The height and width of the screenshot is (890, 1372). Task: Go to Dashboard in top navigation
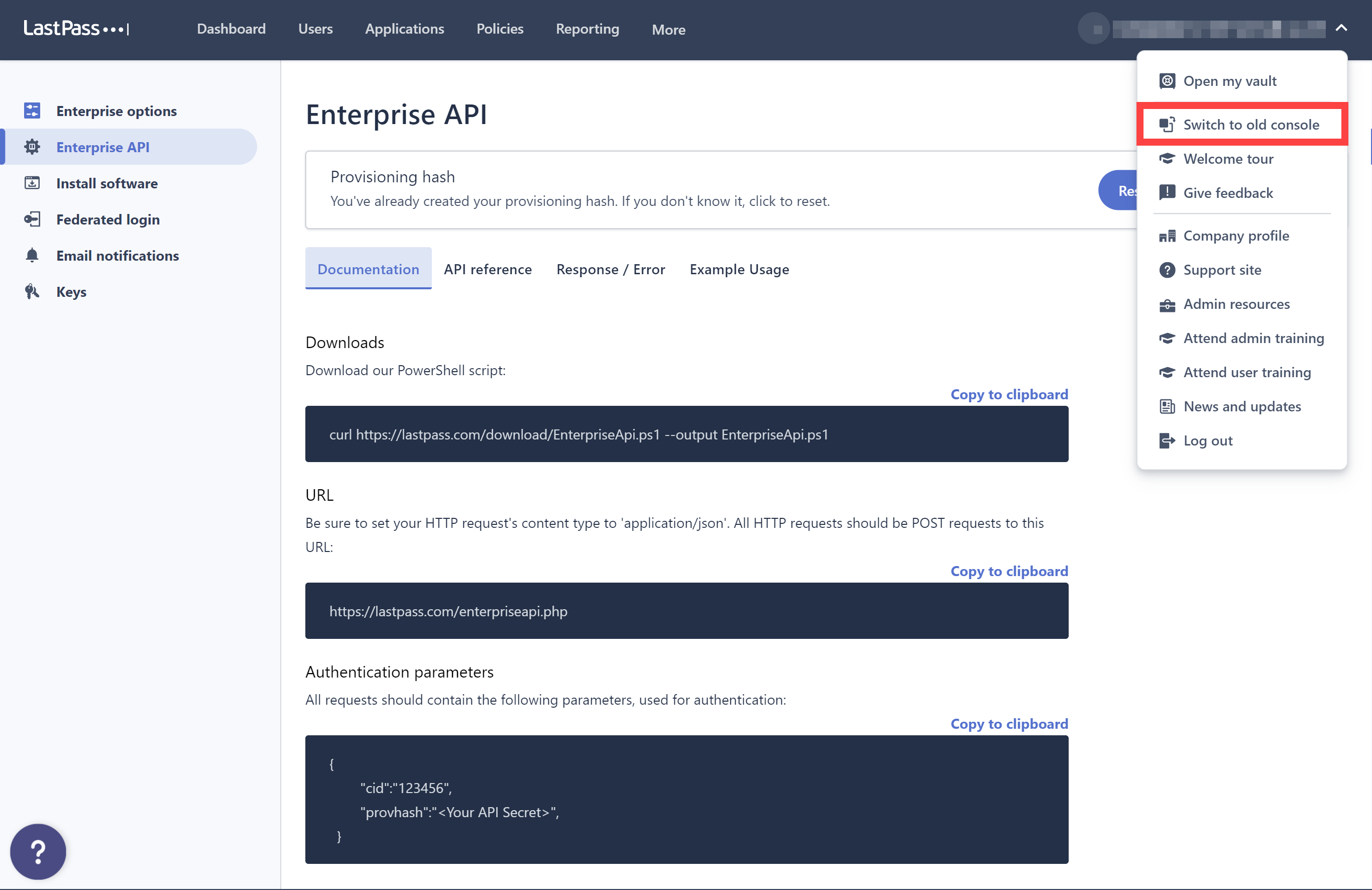click(231, 29)
